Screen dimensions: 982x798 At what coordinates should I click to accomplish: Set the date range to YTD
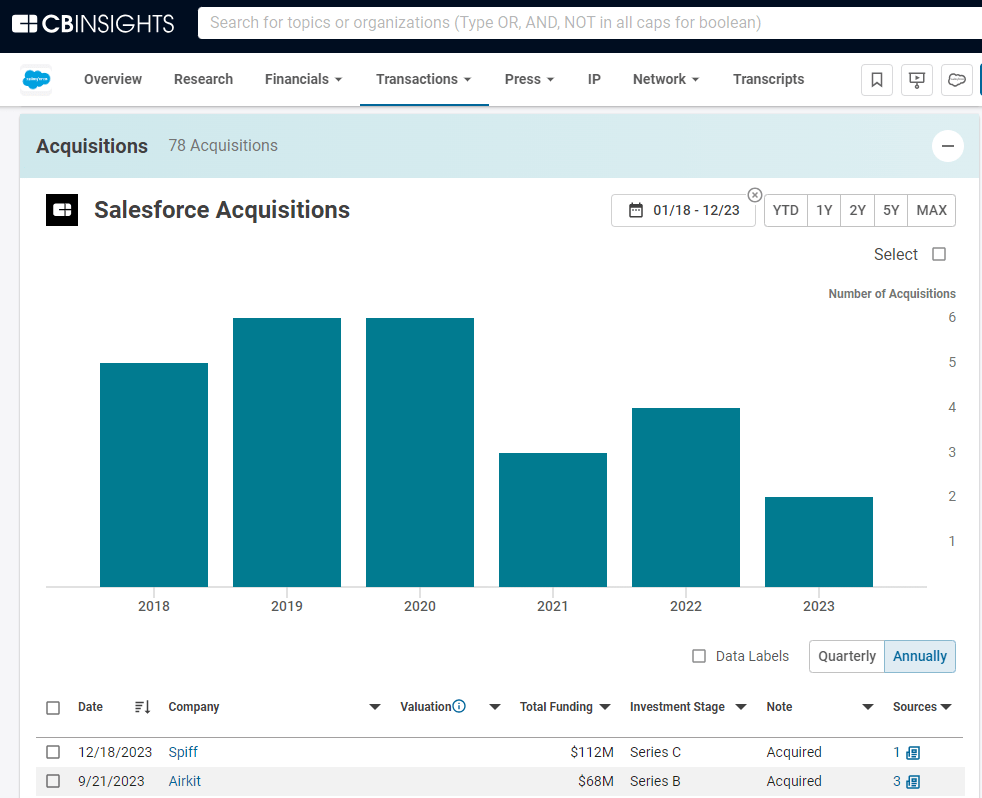785,210
